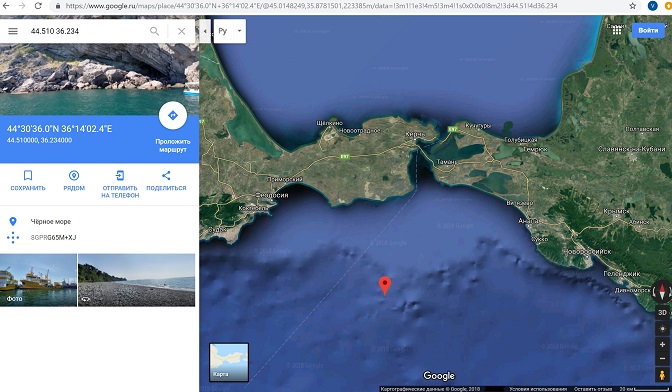Clear the search with the X icon
The height and width of the screenshot is (392, 672).
point(182,31)
